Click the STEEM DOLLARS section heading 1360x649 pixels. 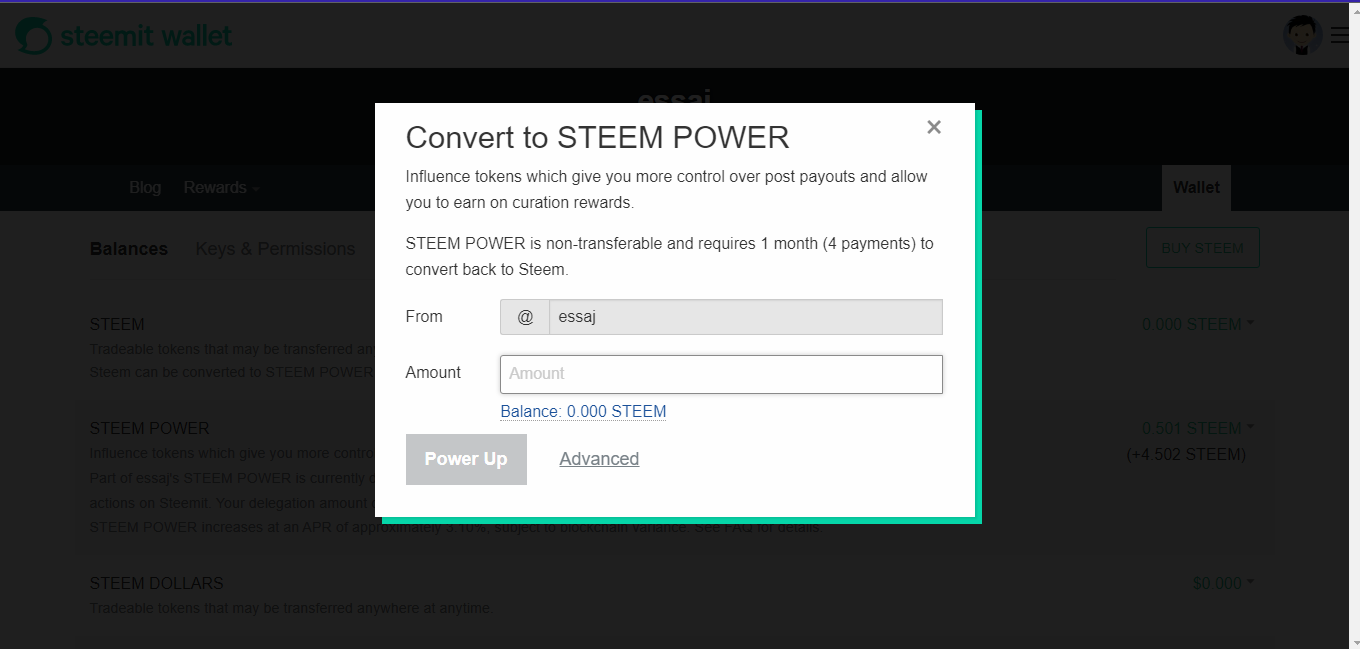pos(157,583)
